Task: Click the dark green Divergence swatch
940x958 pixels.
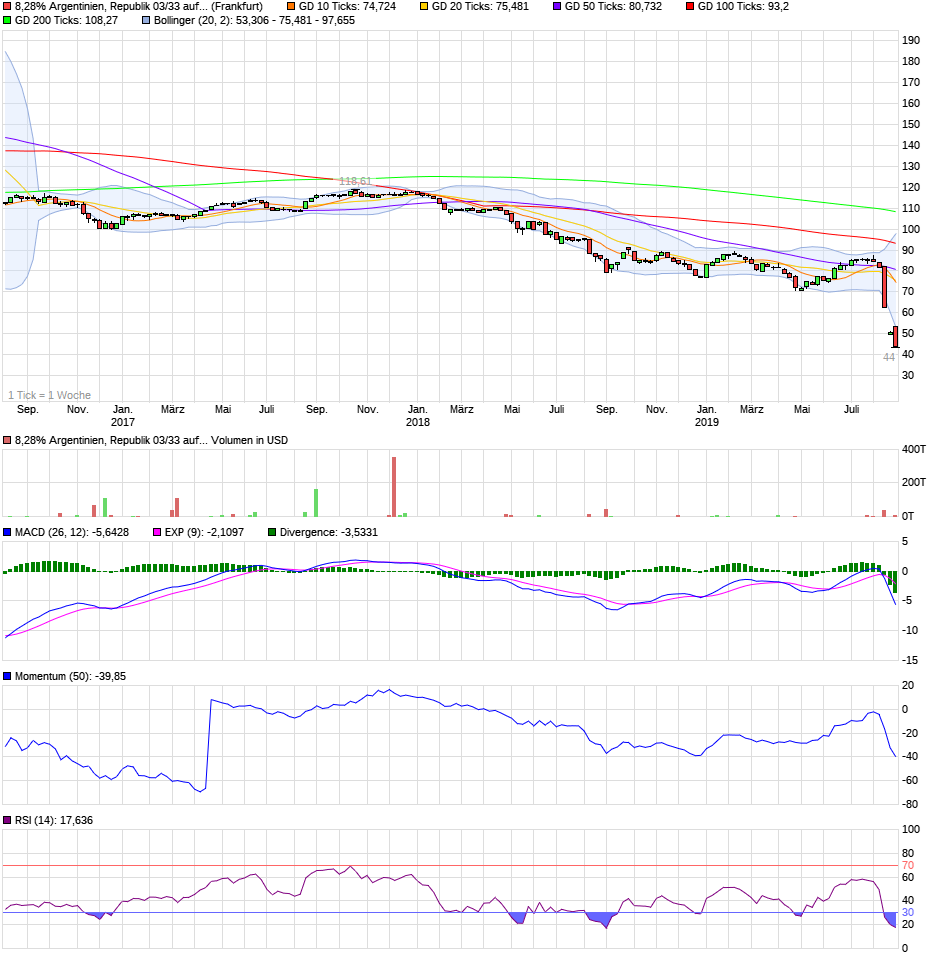Action: pos(272,533)
